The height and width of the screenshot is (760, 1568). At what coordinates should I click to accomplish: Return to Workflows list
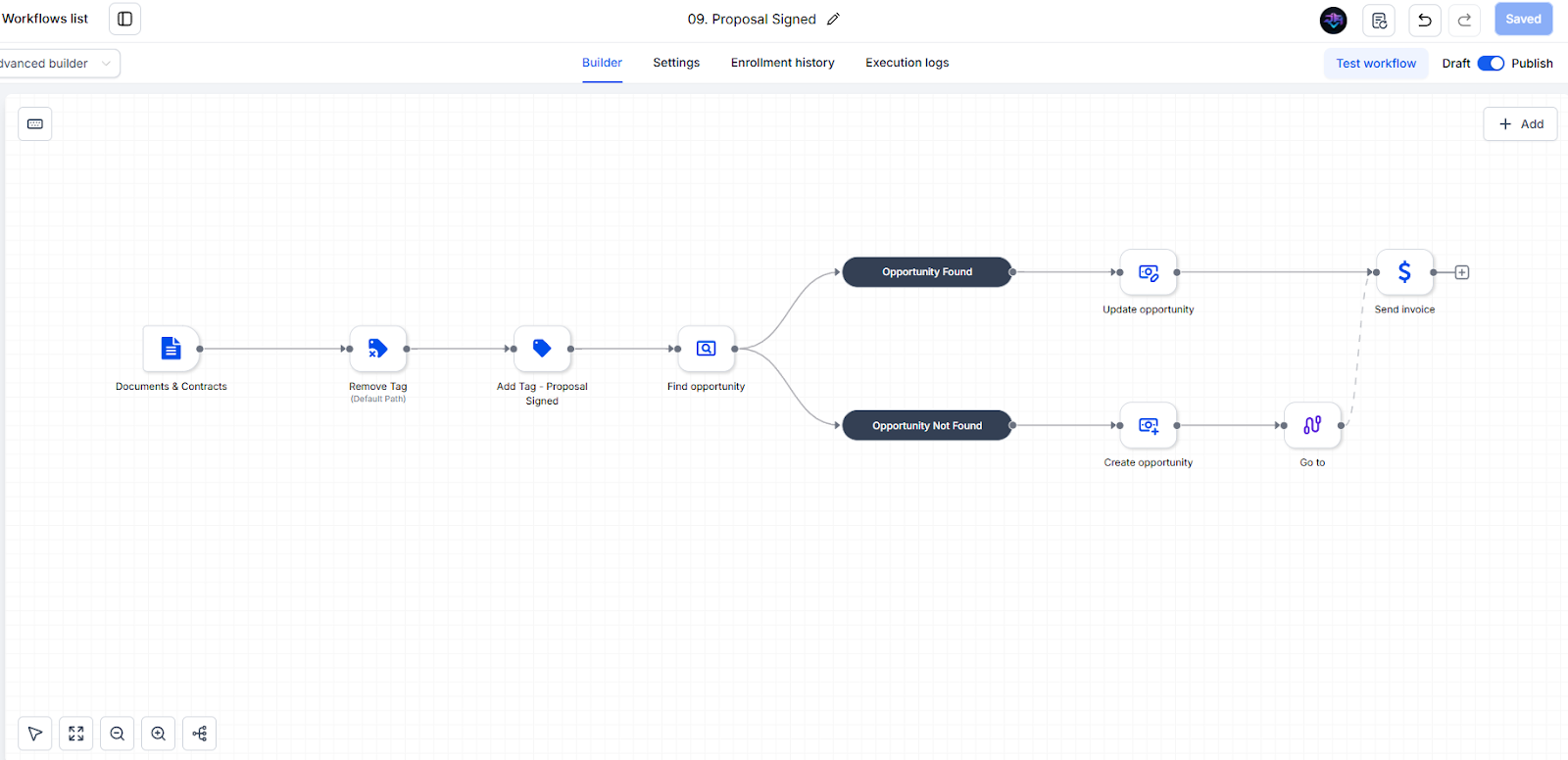pyautogui.click(x=44, y=19)
